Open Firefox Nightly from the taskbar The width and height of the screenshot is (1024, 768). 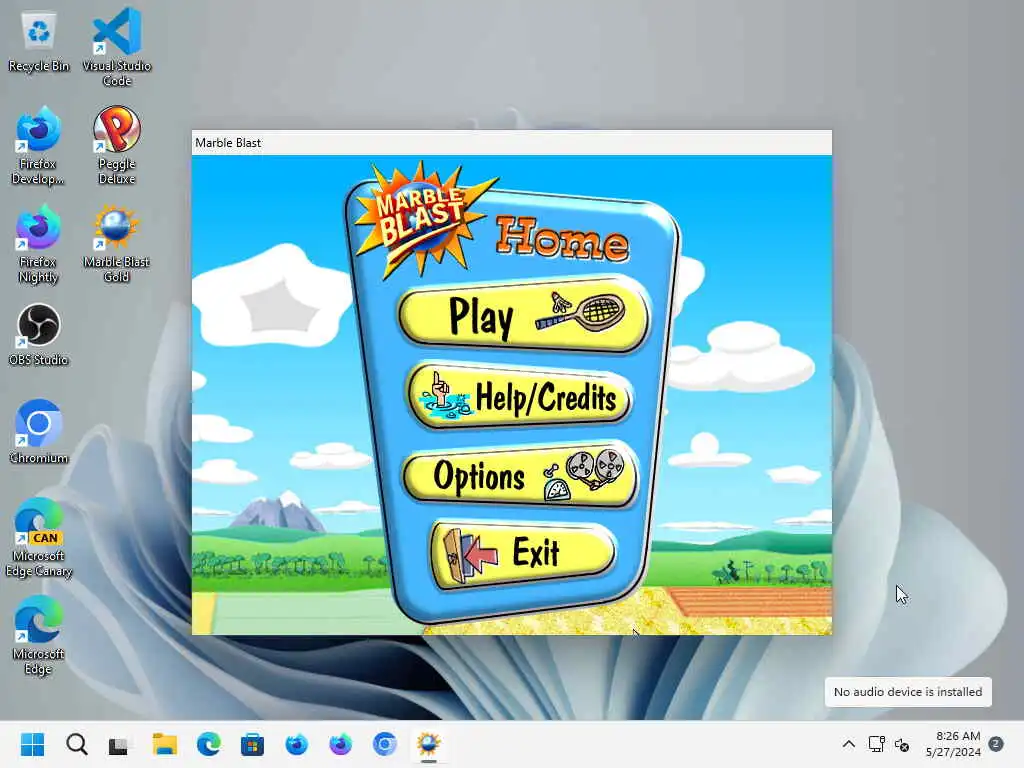tap(340, 744)
